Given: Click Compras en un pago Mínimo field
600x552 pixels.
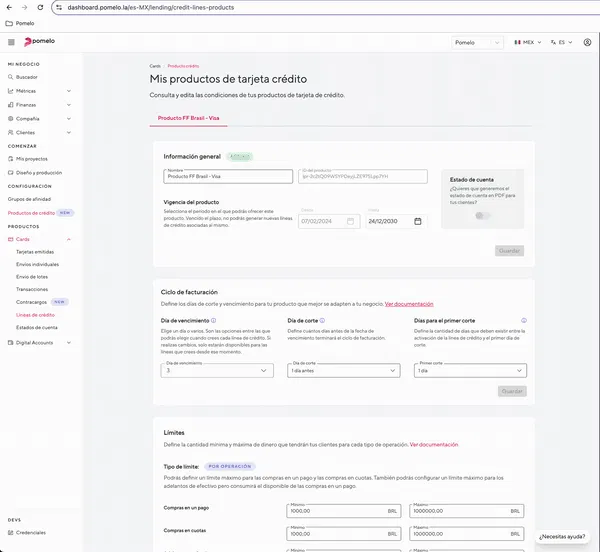Looking at the screenshot, I should (x=344, y=511).
